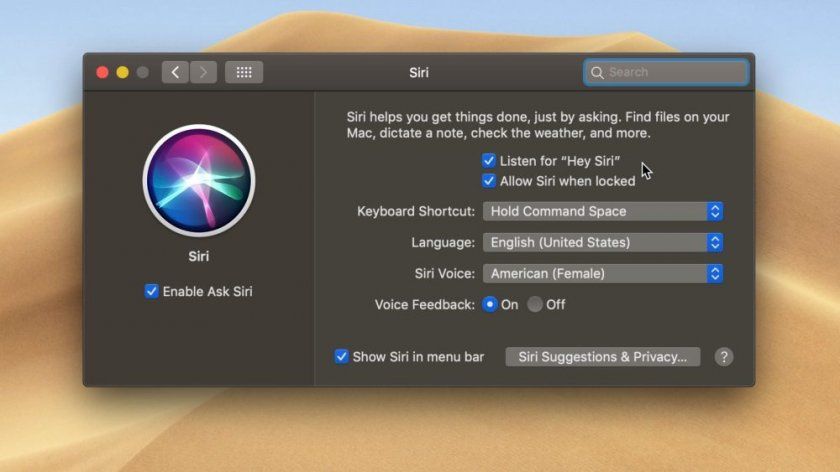Click the forward navigation arrow

pos(203,72)
